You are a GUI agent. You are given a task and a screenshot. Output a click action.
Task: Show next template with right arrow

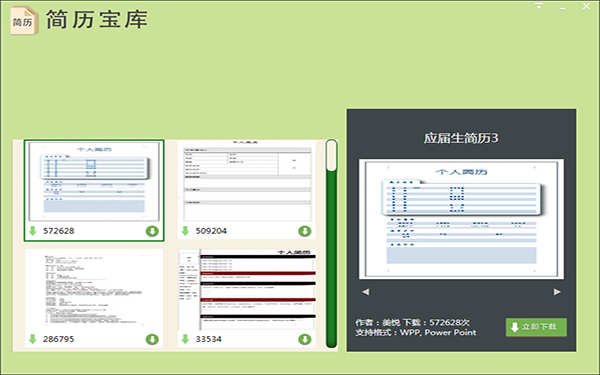(x=557, y=292)
